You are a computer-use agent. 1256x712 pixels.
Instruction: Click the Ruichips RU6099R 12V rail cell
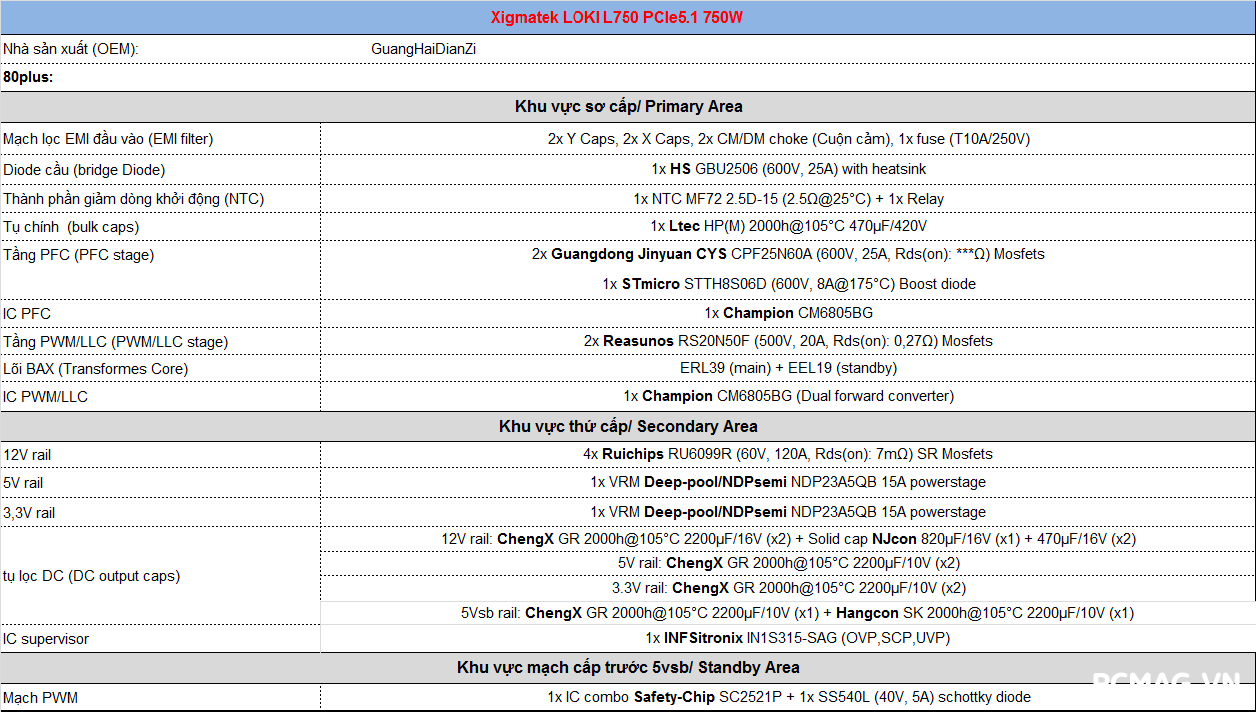(x=788, y=454)
